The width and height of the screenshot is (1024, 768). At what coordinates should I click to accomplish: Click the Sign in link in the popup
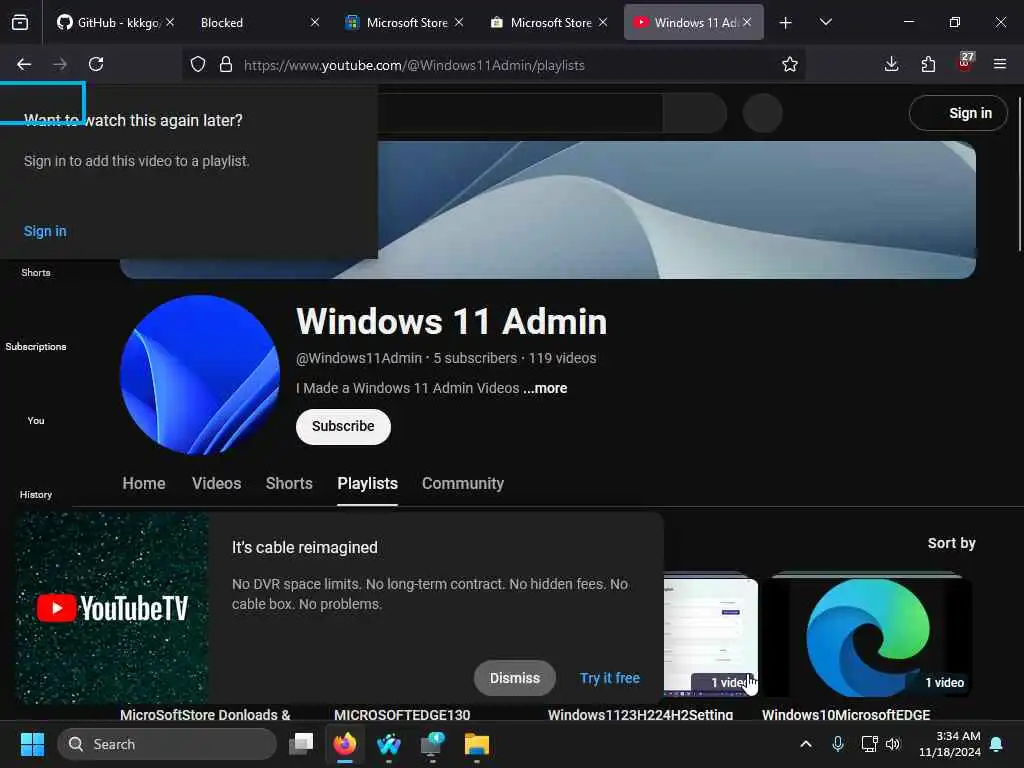pyautogui.click(x=45, y=231)
